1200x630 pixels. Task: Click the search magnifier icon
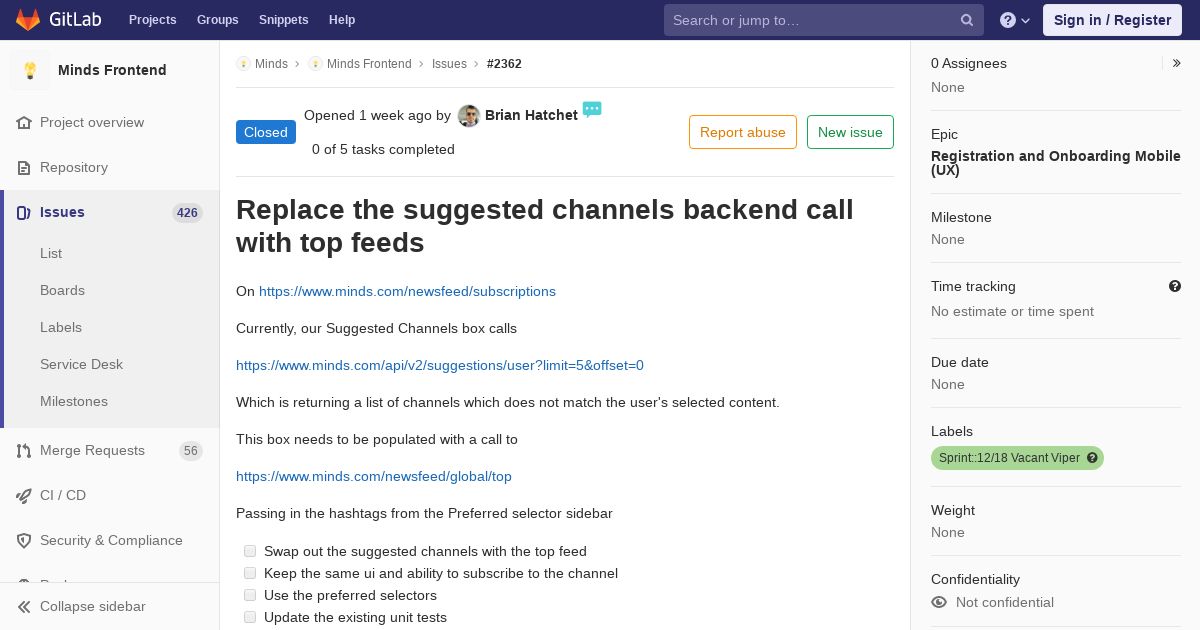[967, 20]
